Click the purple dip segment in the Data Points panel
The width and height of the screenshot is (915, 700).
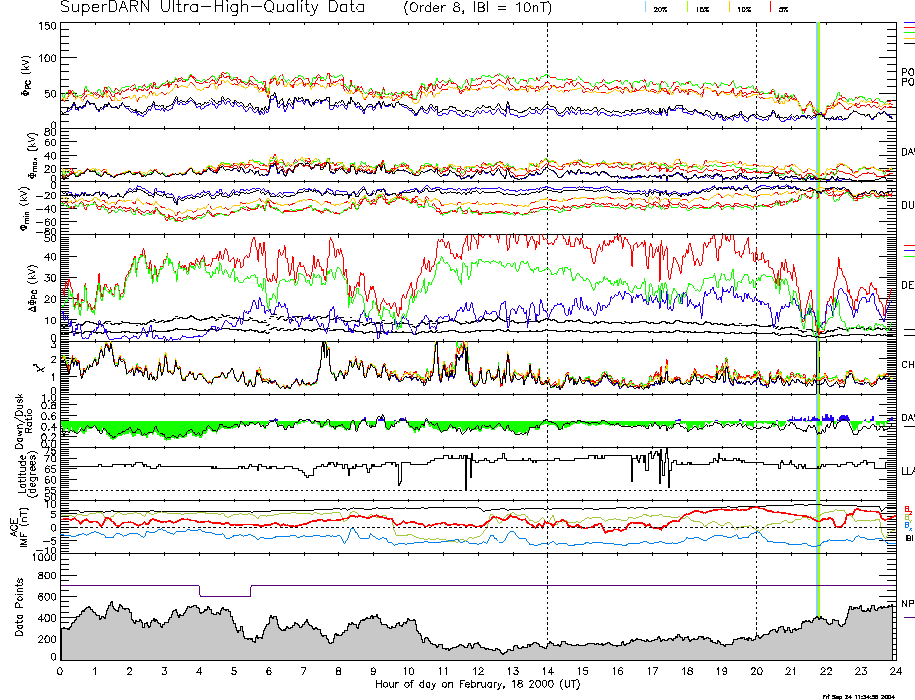[x=225, y=596]
